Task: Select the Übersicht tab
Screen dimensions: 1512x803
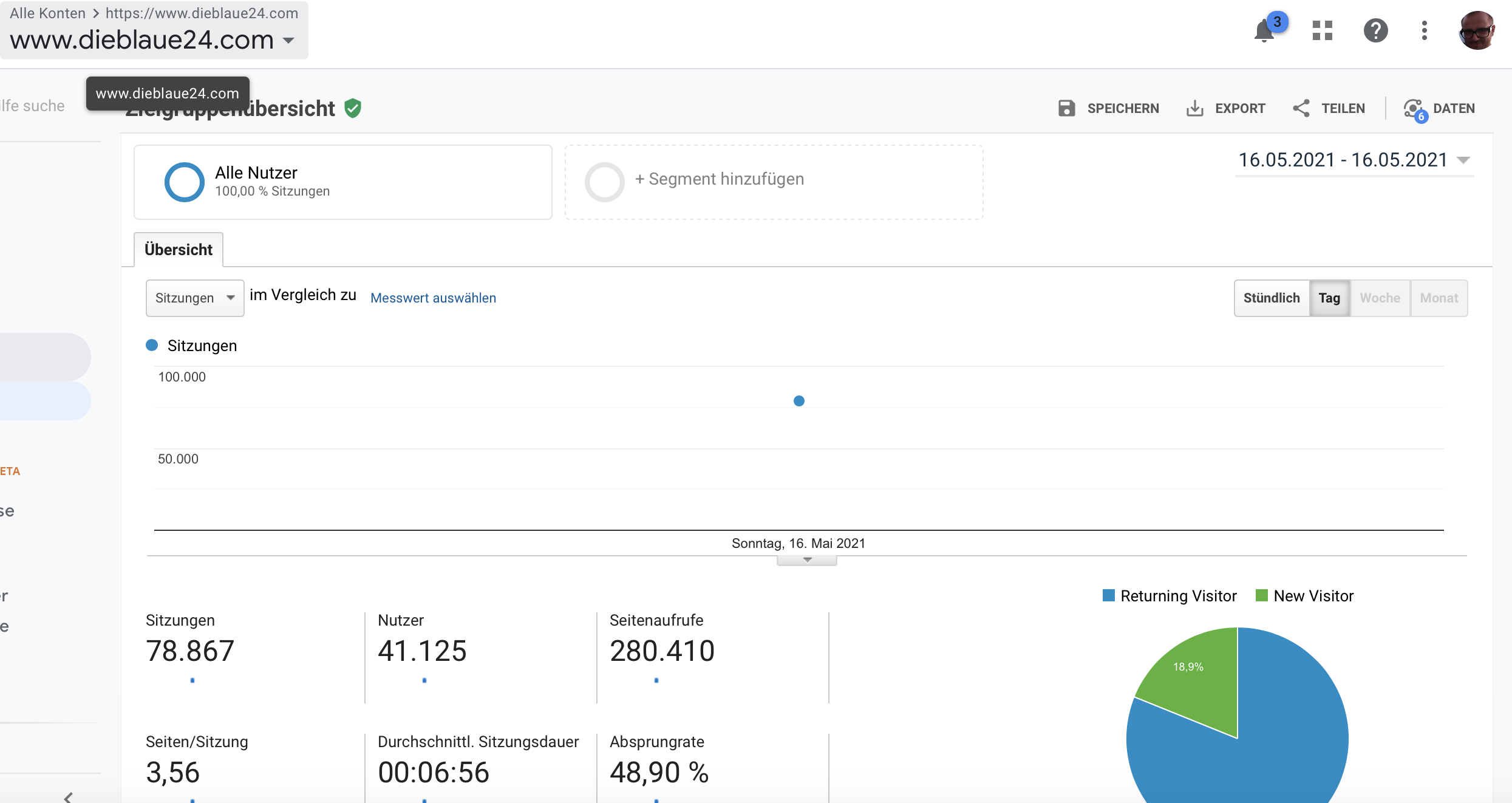Action: coord(179,250)
